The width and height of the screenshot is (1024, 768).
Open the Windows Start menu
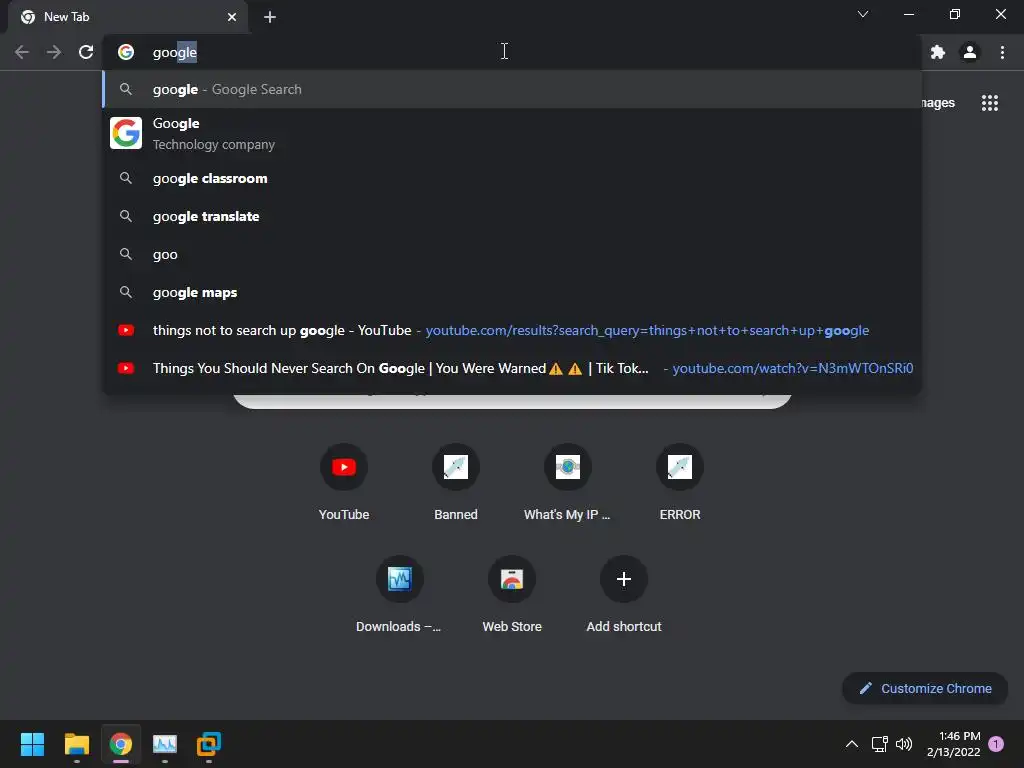tap(32, 744)
